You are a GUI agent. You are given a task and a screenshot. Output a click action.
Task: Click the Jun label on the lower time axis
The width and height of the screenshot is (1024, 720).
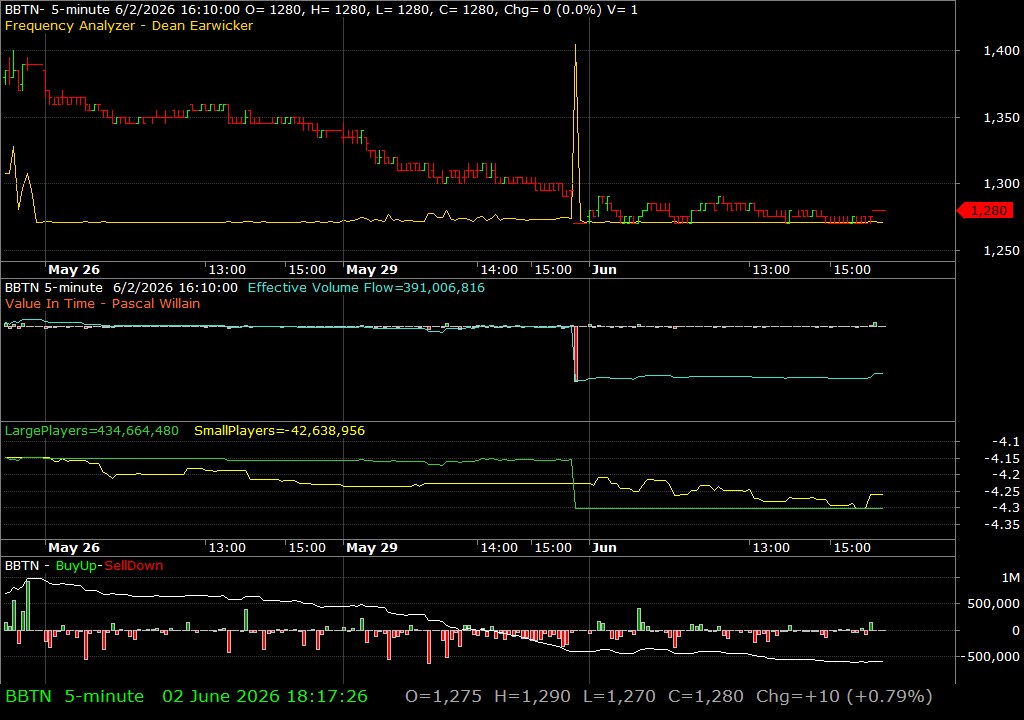pos(604,548)
